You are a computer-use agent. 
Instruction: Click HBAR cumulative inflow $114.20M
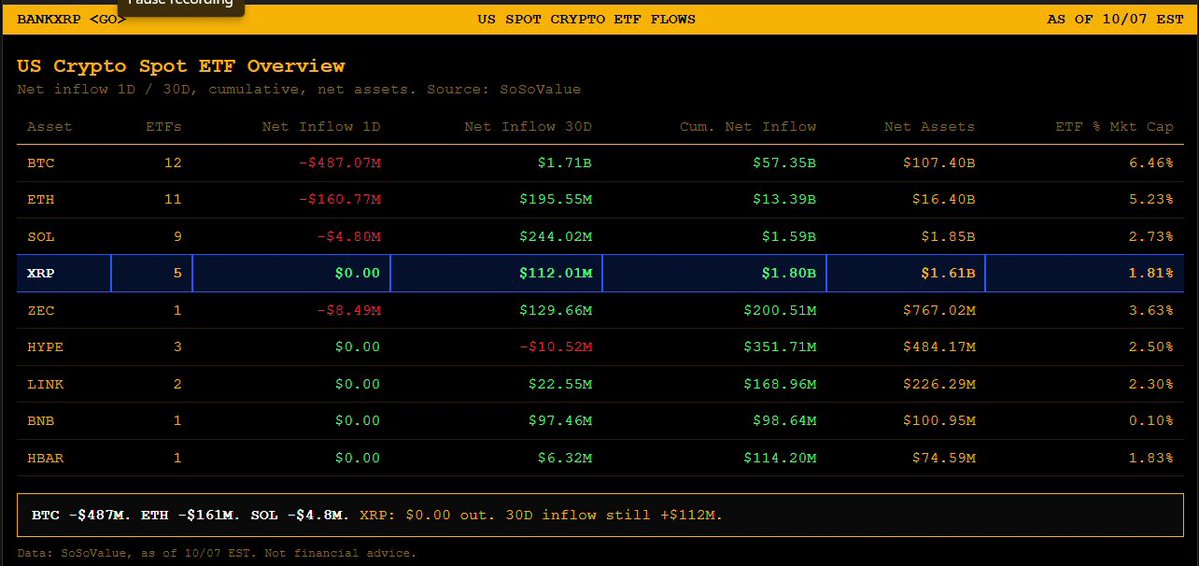(x=780, y=458)
